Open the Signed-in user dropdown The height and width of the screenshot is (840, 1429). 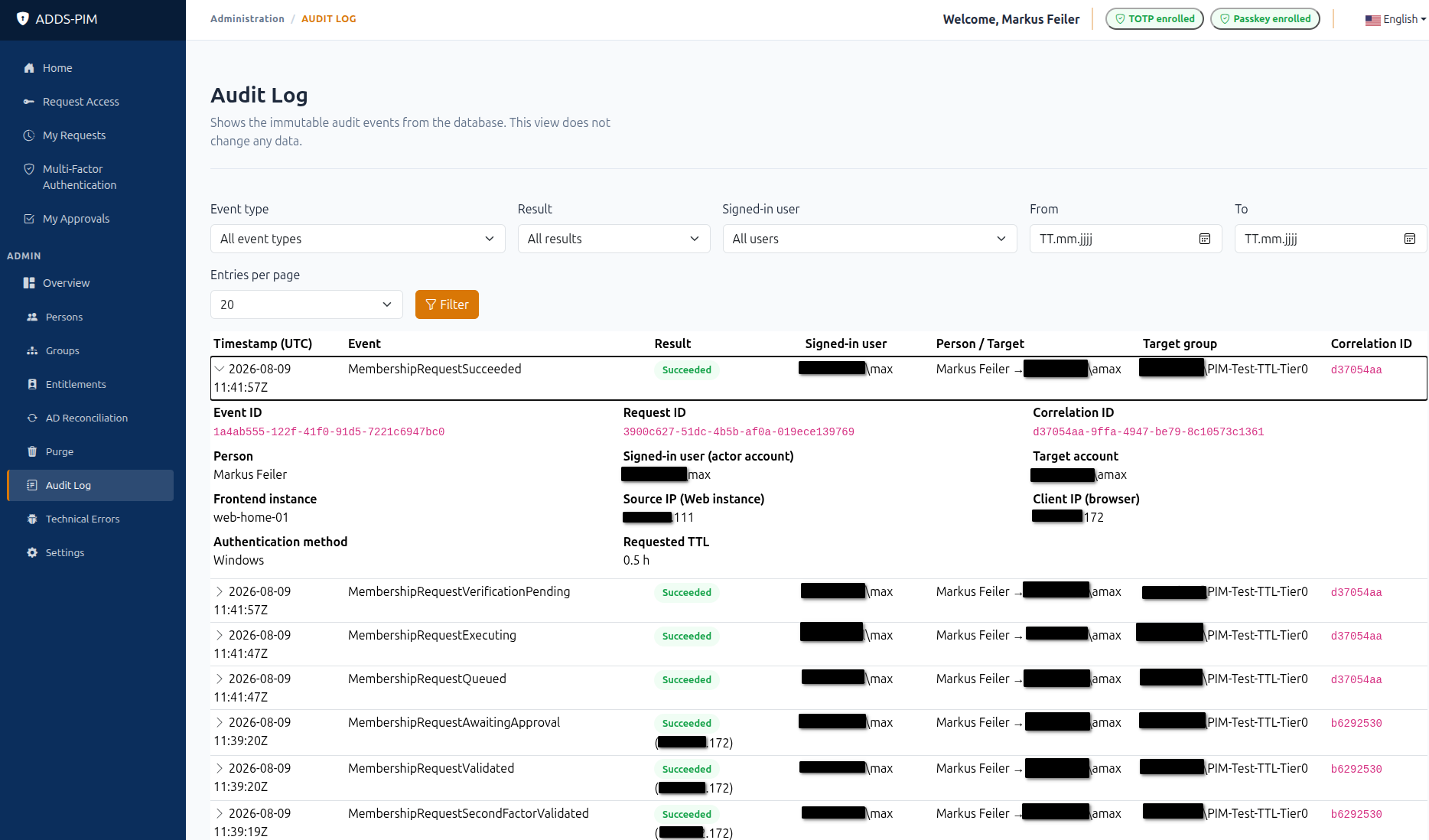point(869,239)
